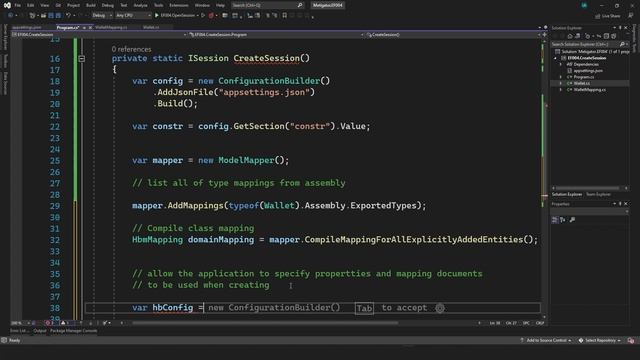Click Add to Source Control

pyautogui.click(x=546, y=340)
